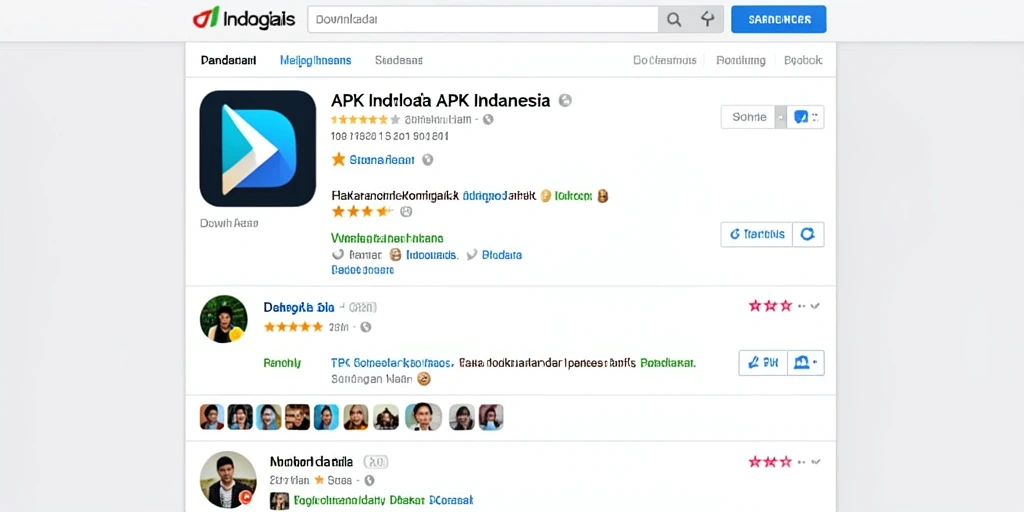Click the blue icon button right of Sonne
The height and width of the screenshot is (512, 1024).
point(805,117)
